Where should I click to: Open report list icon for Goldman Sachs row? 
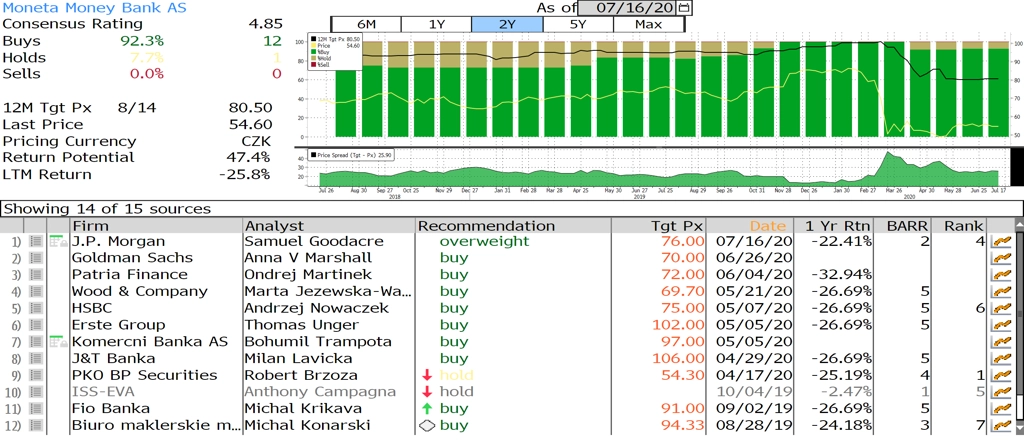click(37, 258)
